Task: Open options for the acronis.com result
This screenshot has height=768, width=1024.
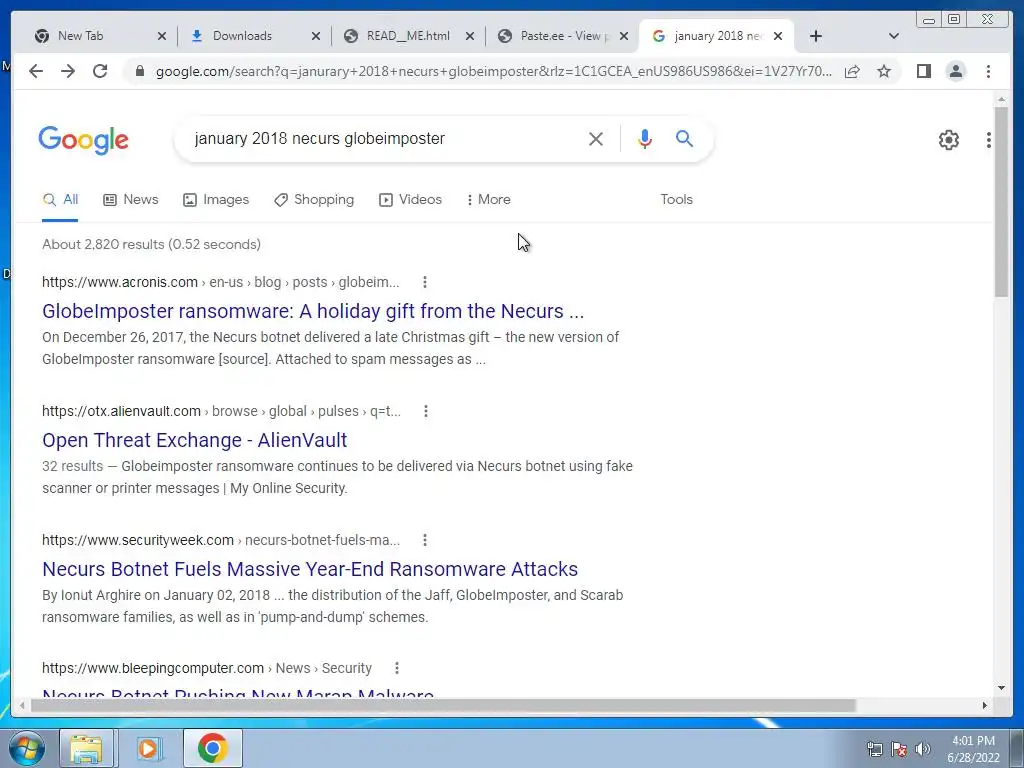Action: (x=425, y=282)
